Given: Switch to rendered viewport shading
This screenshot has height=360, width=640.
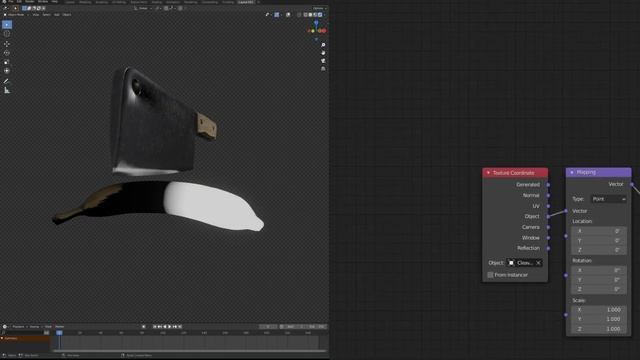Looking at the screenshot, I should 320,15.
